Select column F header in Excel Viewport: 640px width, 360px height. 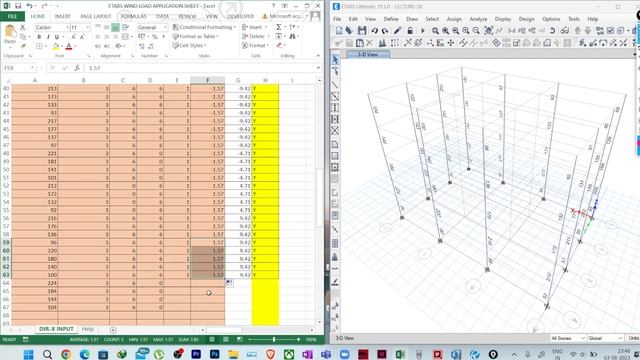[207, 80]
